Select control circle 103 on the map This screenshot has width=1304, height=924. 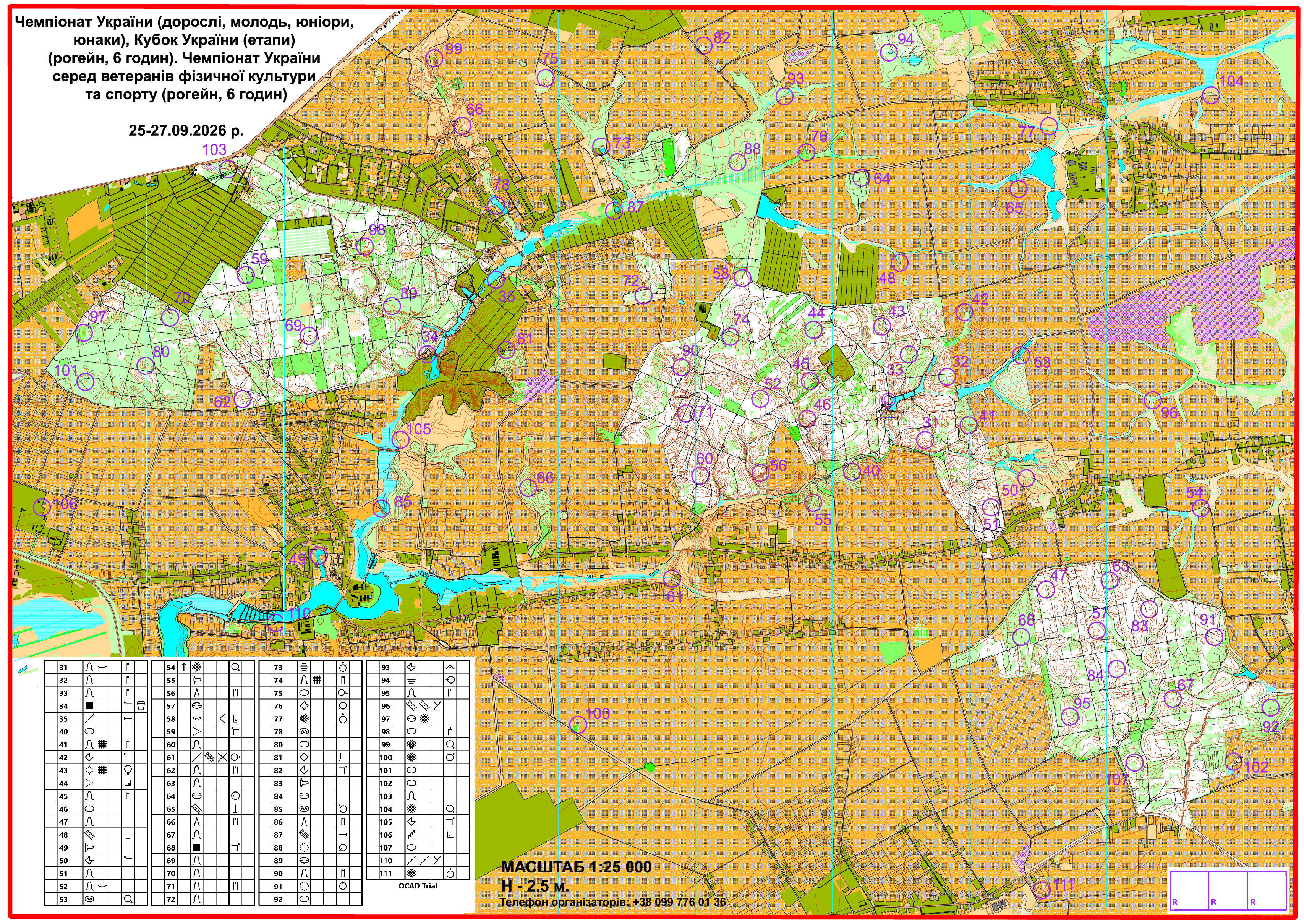click(x=228, y=169)
